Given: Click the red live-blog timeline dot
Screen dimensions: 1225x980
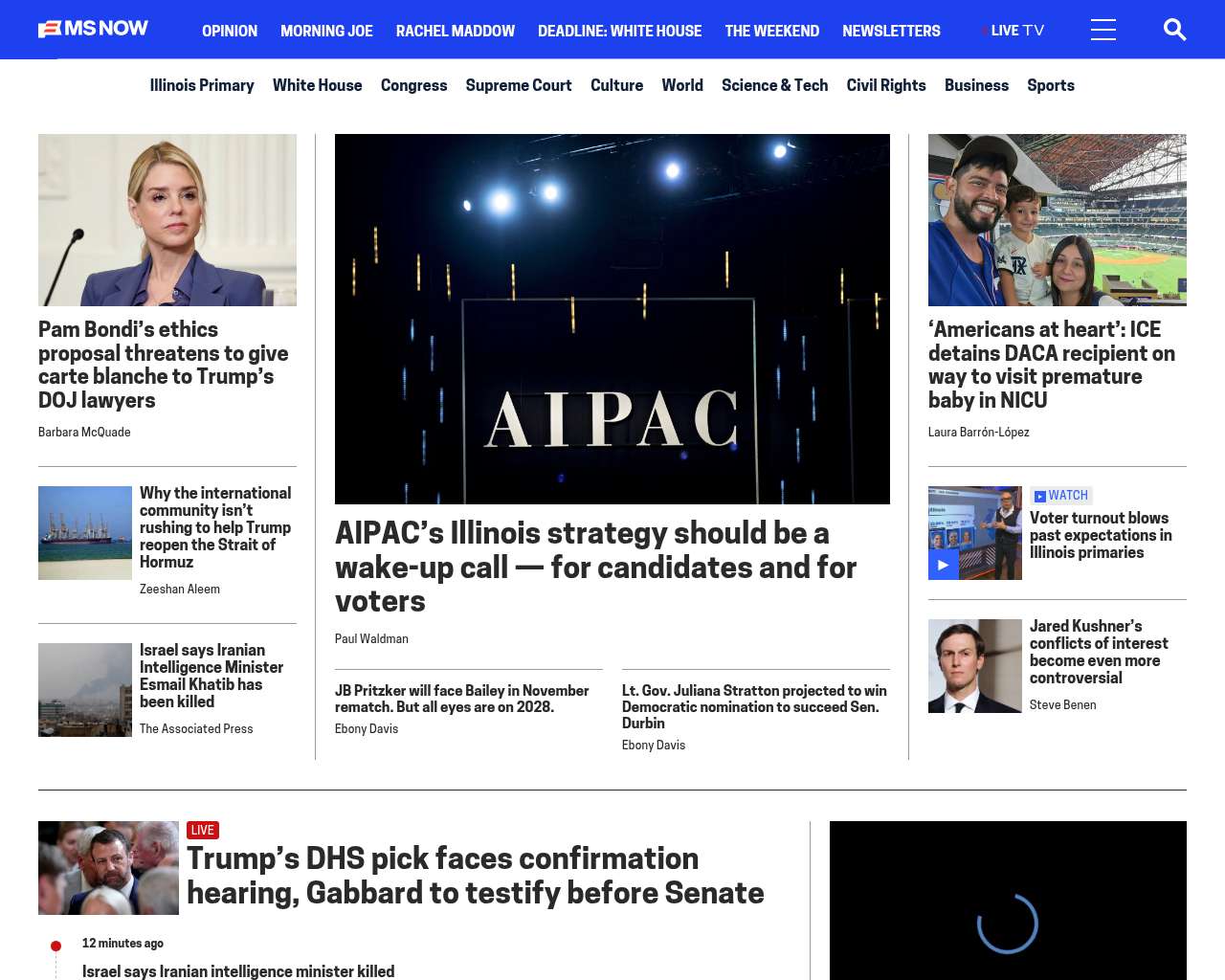Looking at the screenshot, I should coord(56,947).
